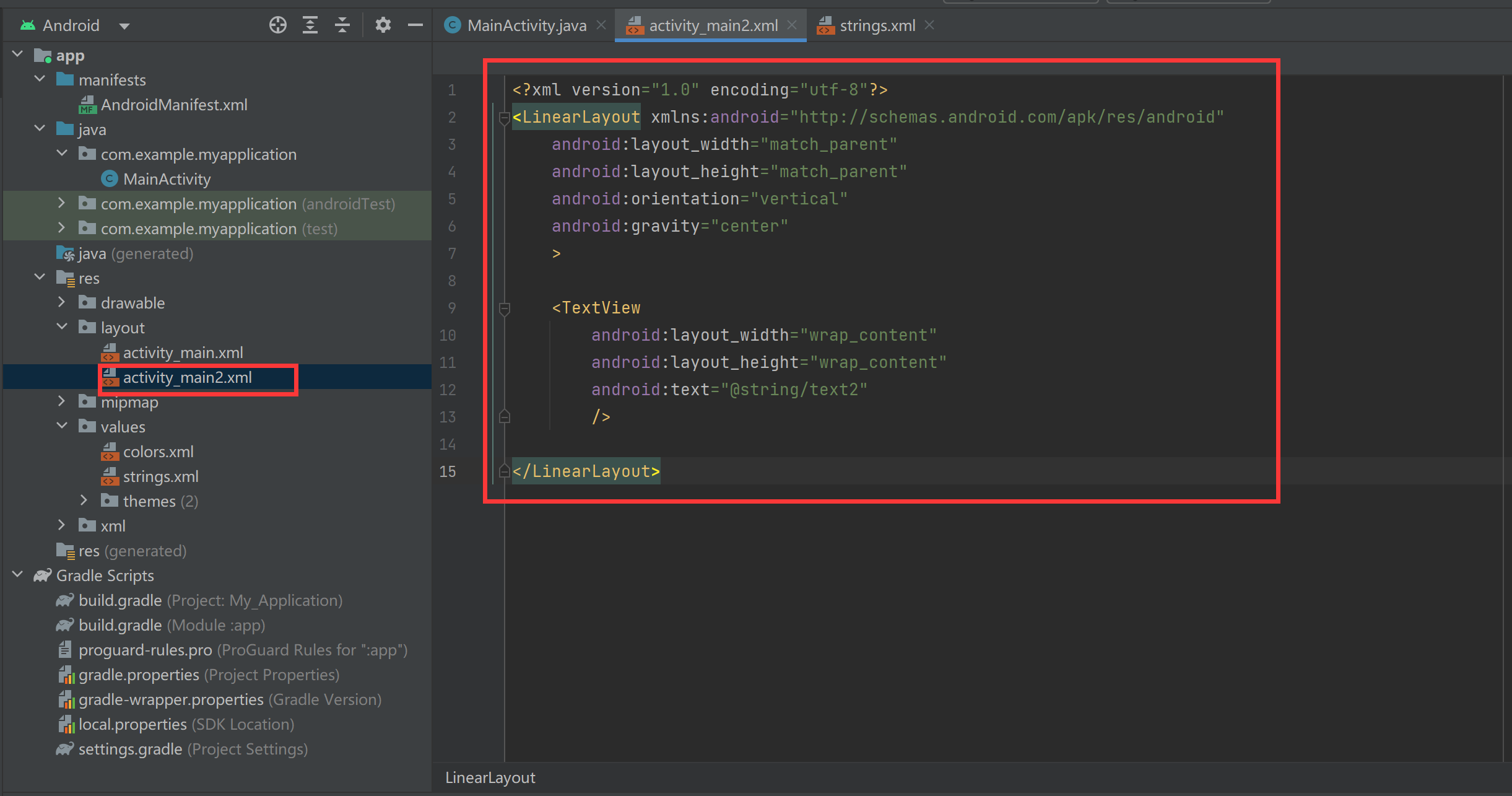Collapse the manifests folder
The image size is (1512, 796).
(x=40, y=79)
